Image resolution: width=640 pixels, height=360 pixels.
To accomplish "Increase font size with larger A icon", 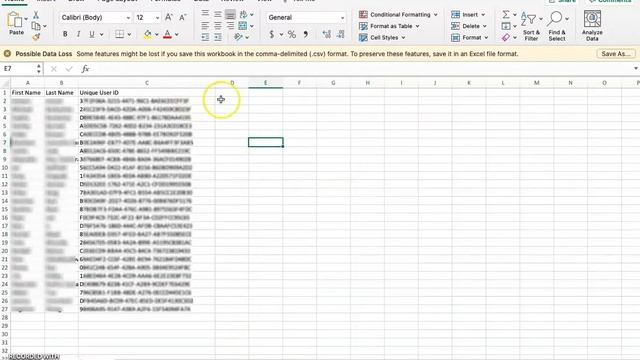I will (169, 17).
